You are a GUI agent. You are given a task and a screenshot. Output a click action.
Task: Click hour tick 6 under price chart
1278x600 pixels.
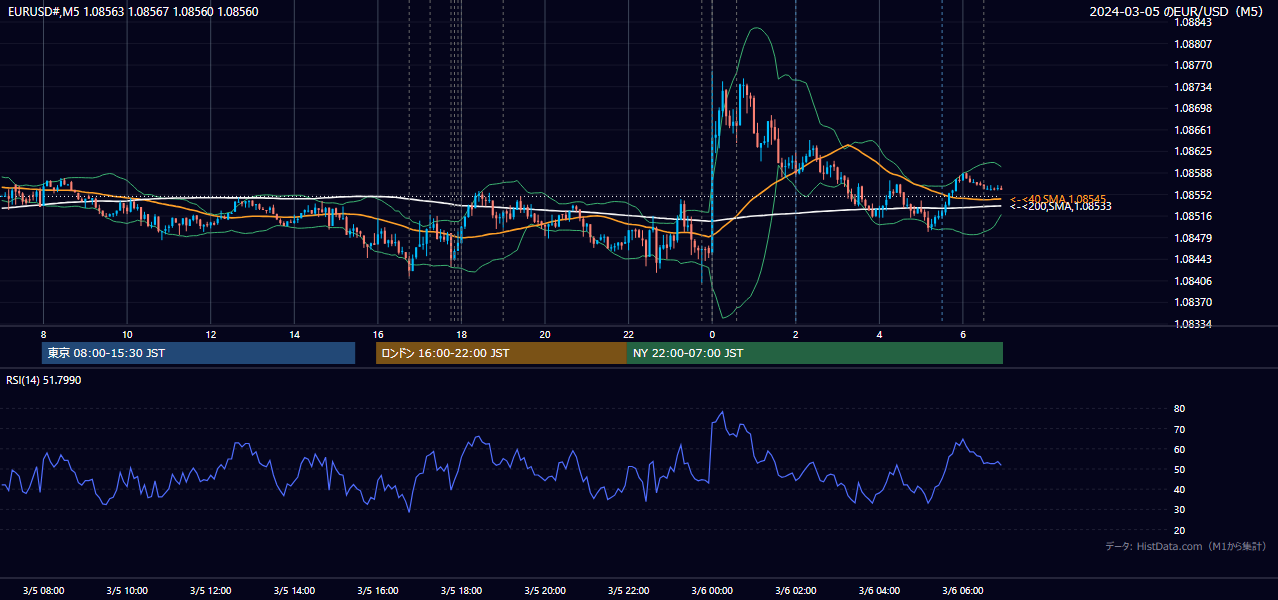(x=963, y=334)
